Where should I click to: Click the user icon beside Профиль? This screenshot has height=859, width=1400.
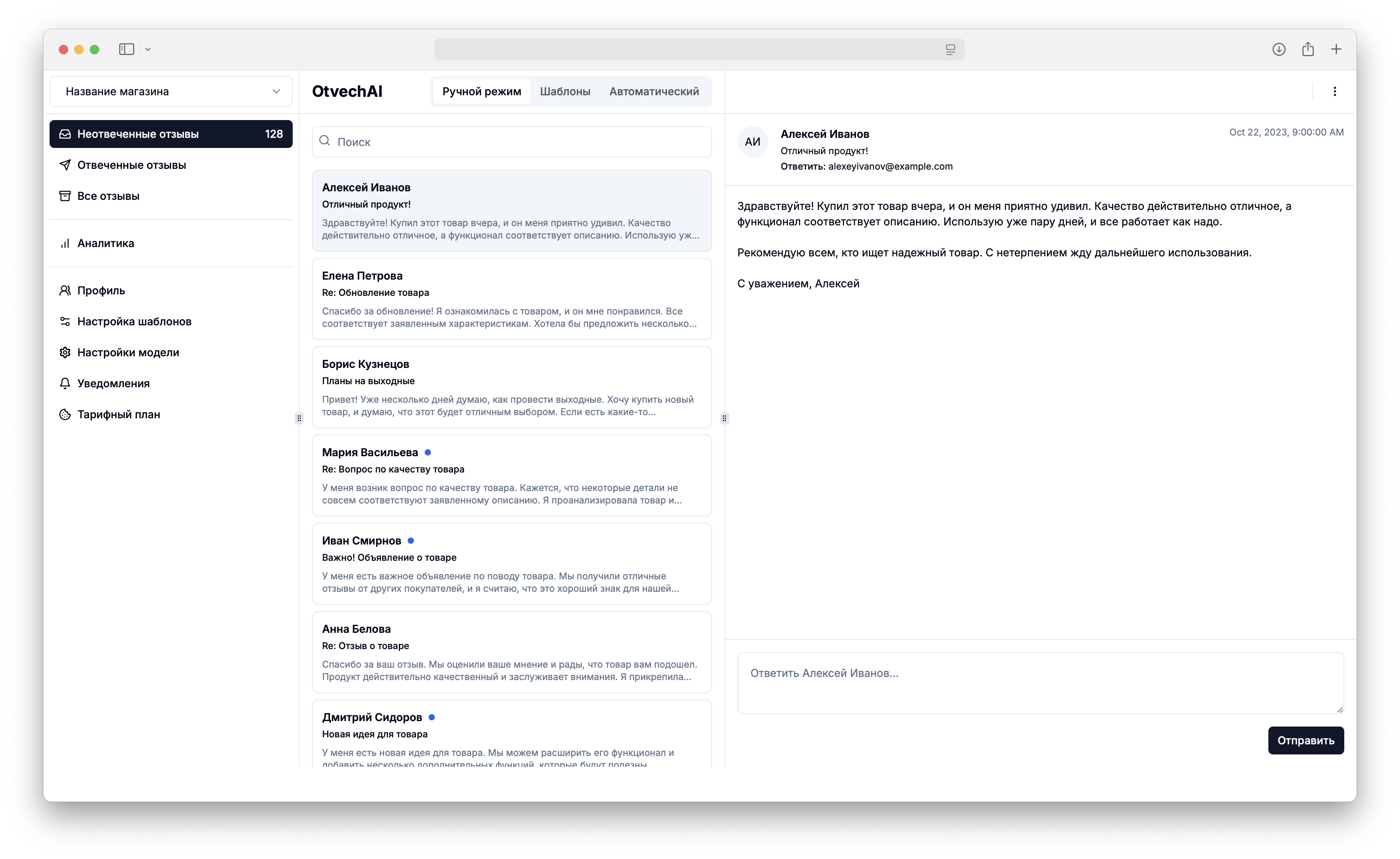pyautogui.click(x=65, y=290)
